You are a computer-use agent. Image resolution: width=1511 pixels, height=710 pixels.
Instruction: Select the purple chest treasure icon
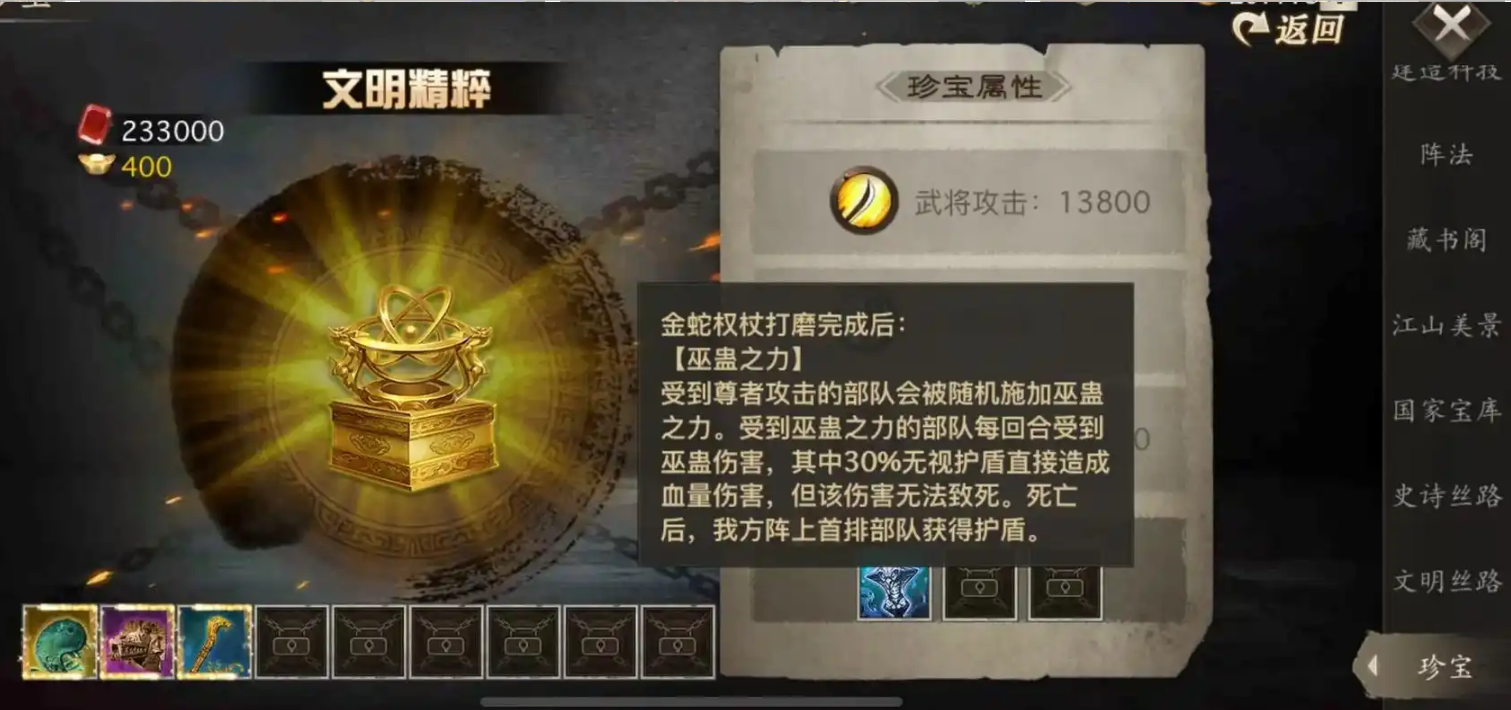click(x=137, y=642)
